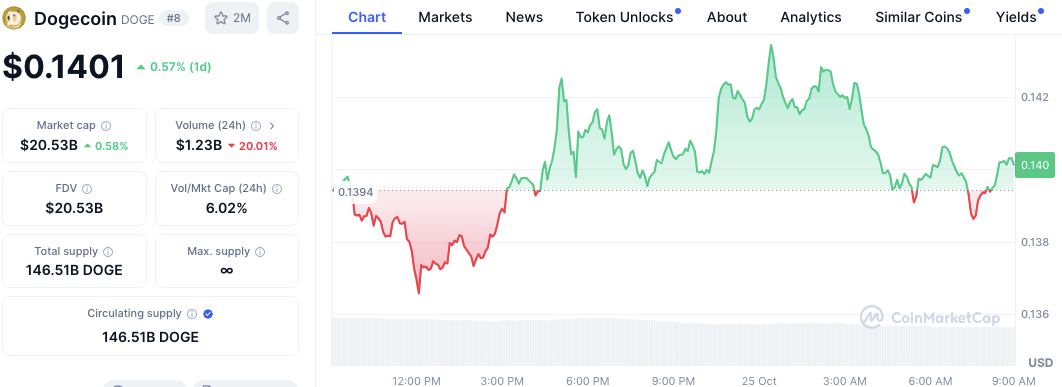
Task: Click the Market cap info icon
Action: (x=106, y=126)
